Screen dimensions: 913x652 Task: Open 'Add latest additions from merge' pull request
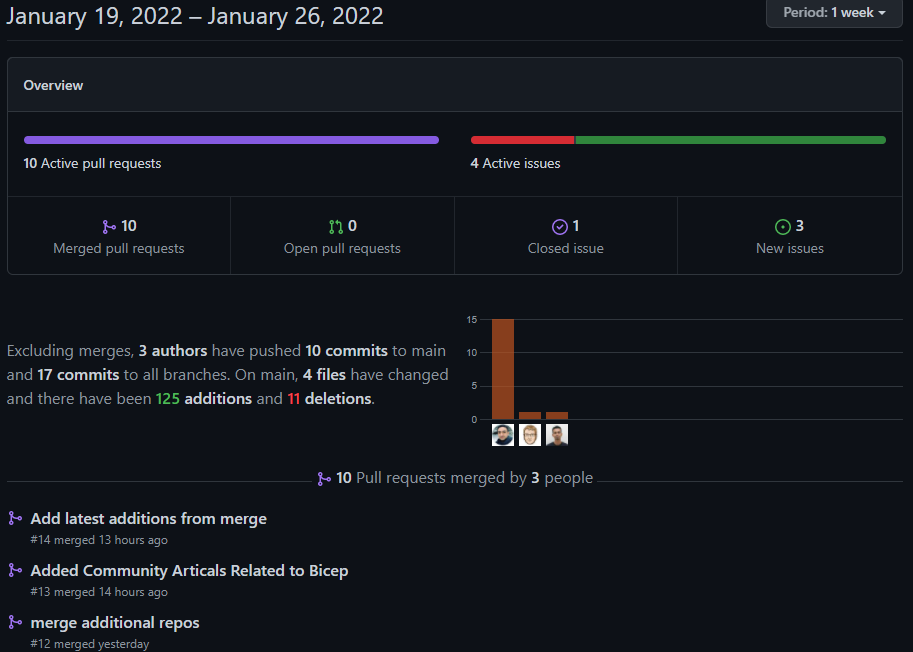click(x=149, y=518)
